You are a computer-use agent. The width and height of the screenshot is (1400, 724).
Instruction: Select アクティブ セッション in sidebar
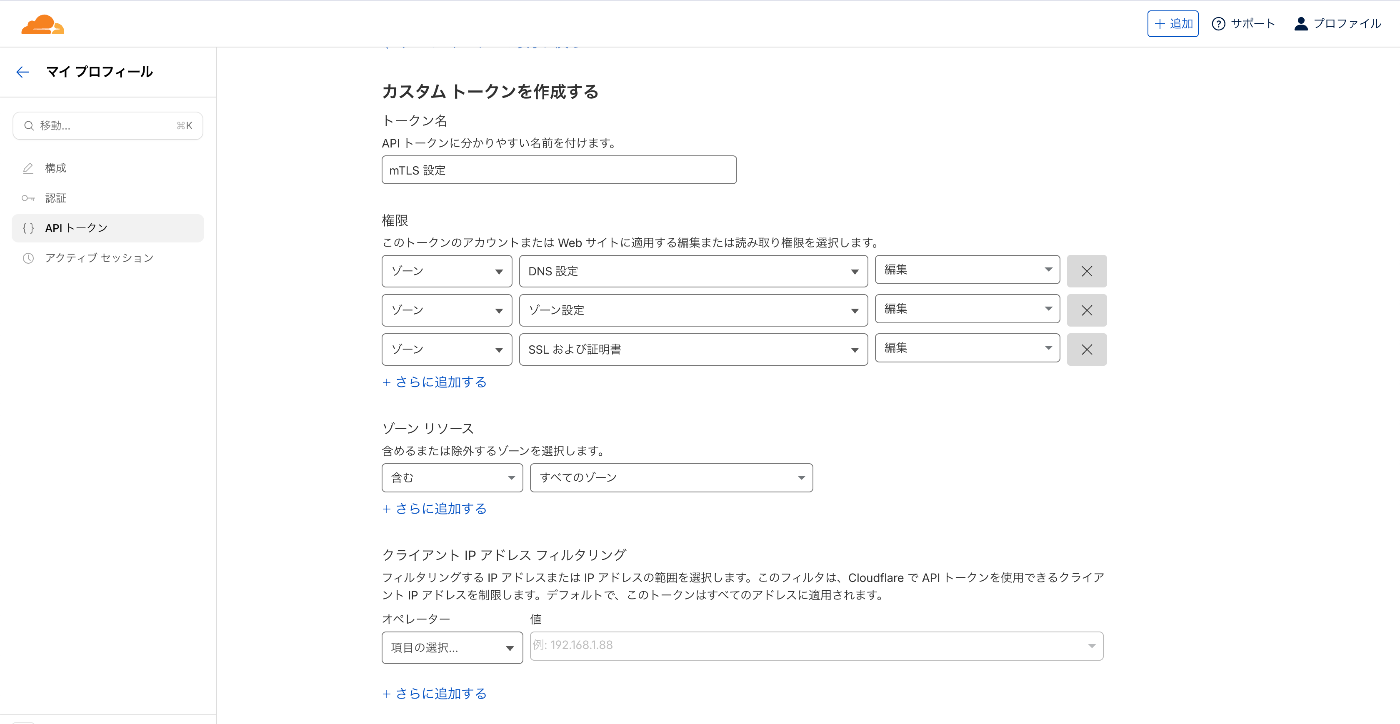[99, 258]
